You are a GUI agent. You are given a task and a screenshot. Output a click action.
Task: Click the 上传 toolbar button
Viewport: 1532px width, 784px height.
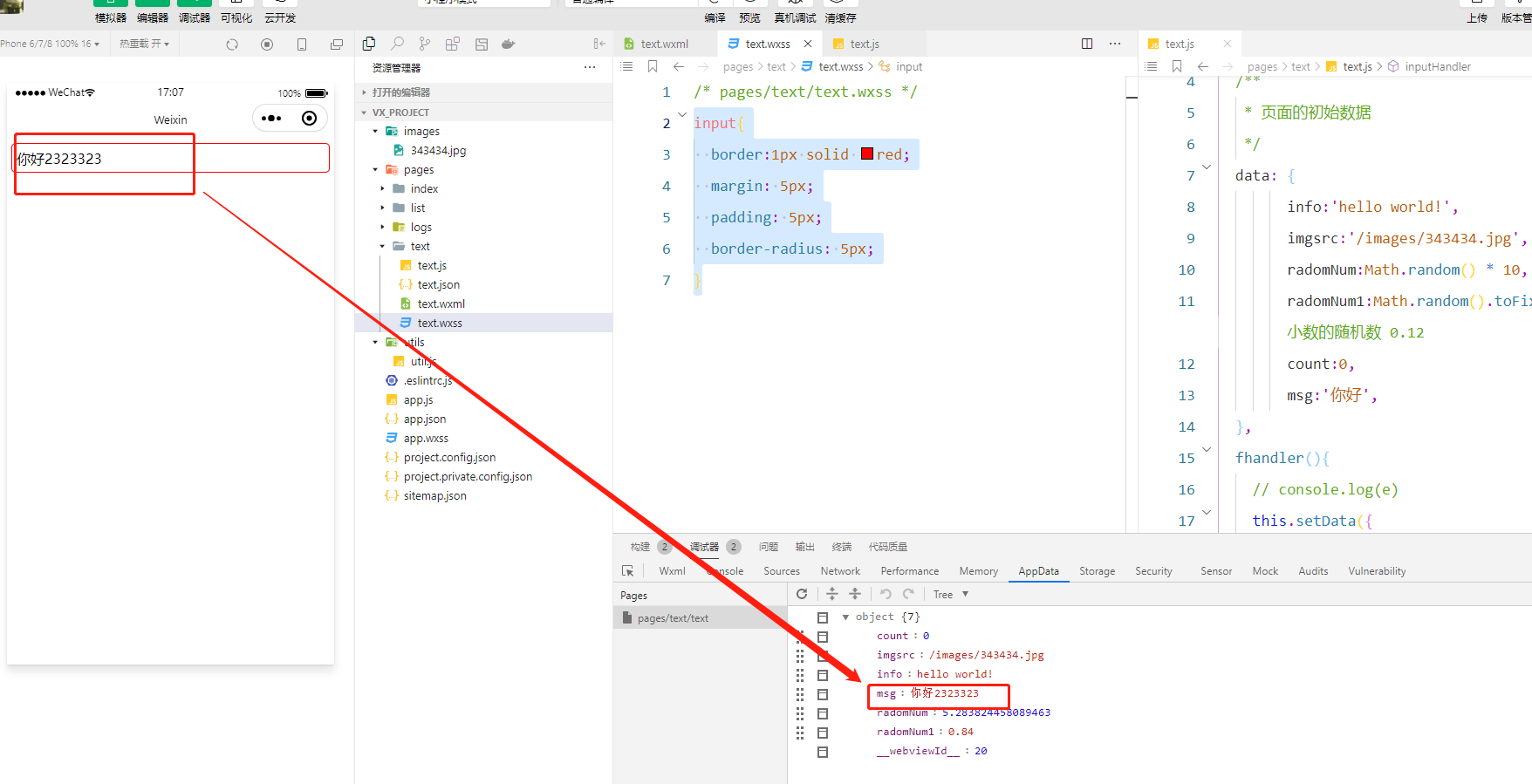pyautogui.click(x=1477, y=11)
